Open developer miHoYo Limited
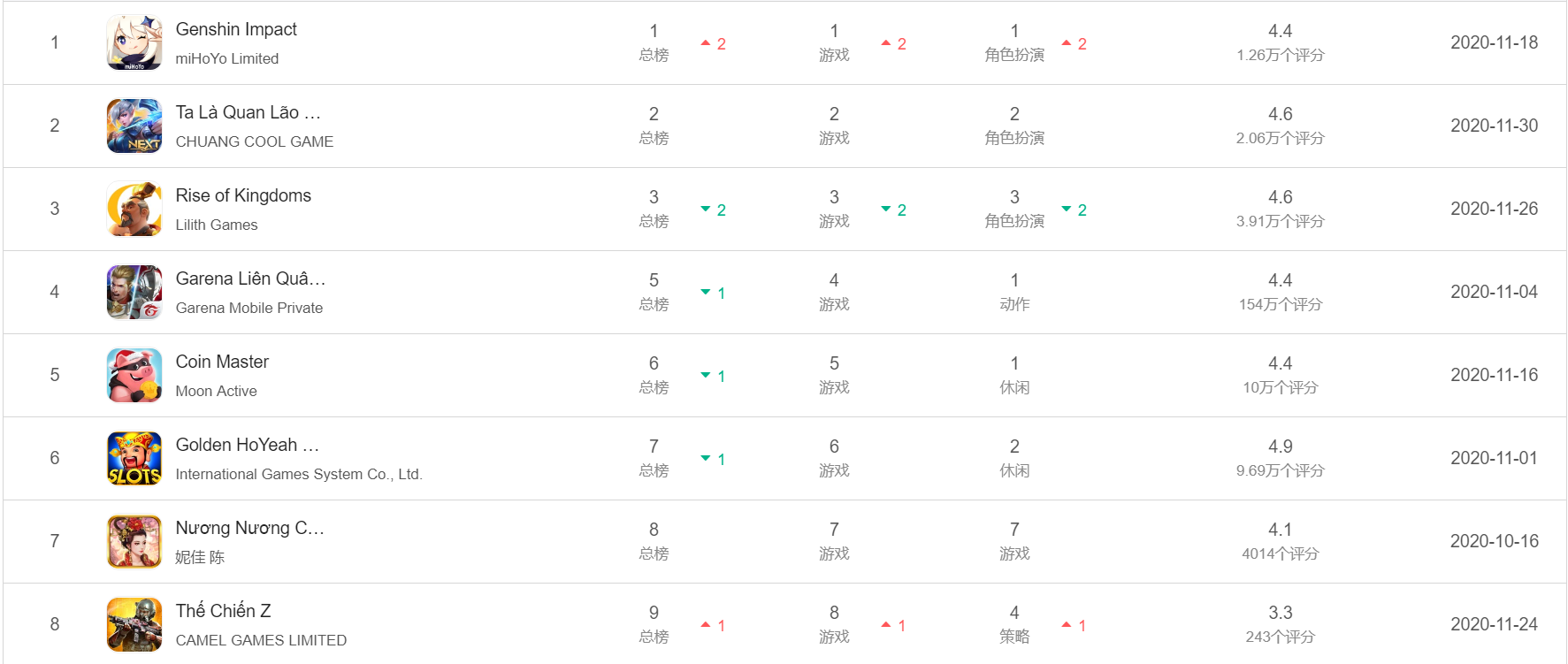 tap(227, 58)
